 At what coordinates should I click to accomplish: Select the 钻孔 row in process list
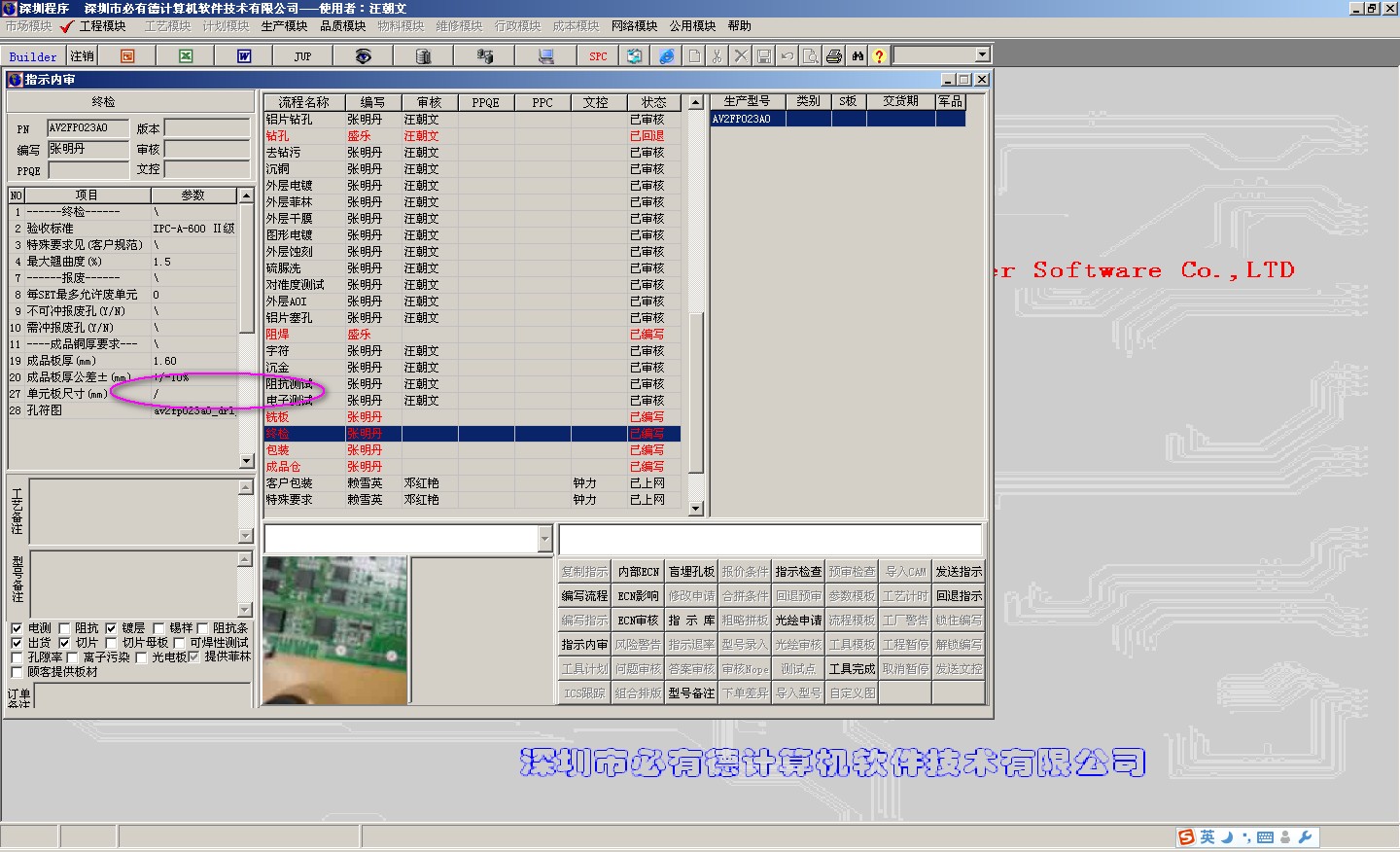pos(472,136)
